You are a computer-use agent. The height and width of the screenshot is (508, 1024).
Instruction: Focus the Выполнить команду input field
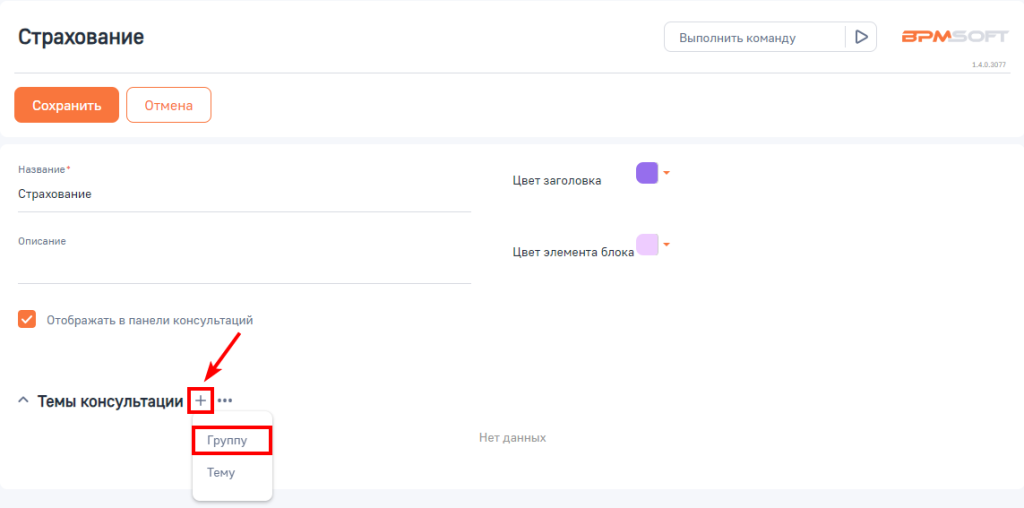pyautogui.click(x=755, y=37)
